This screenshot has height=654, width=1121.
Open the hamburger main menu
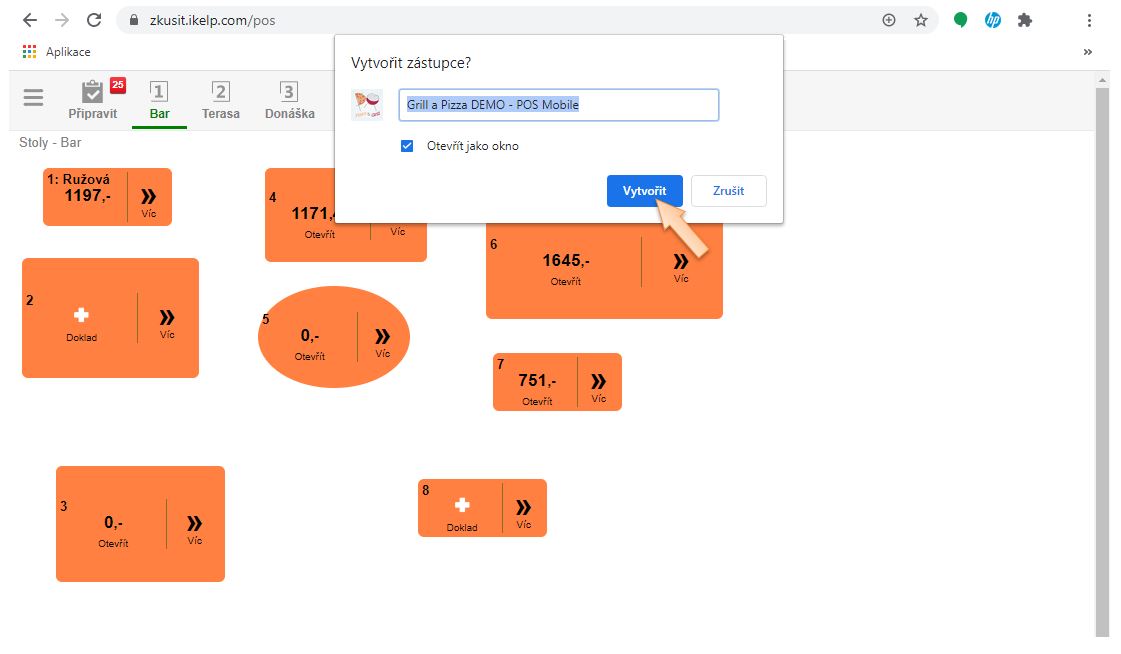click(x=34, y=97)
